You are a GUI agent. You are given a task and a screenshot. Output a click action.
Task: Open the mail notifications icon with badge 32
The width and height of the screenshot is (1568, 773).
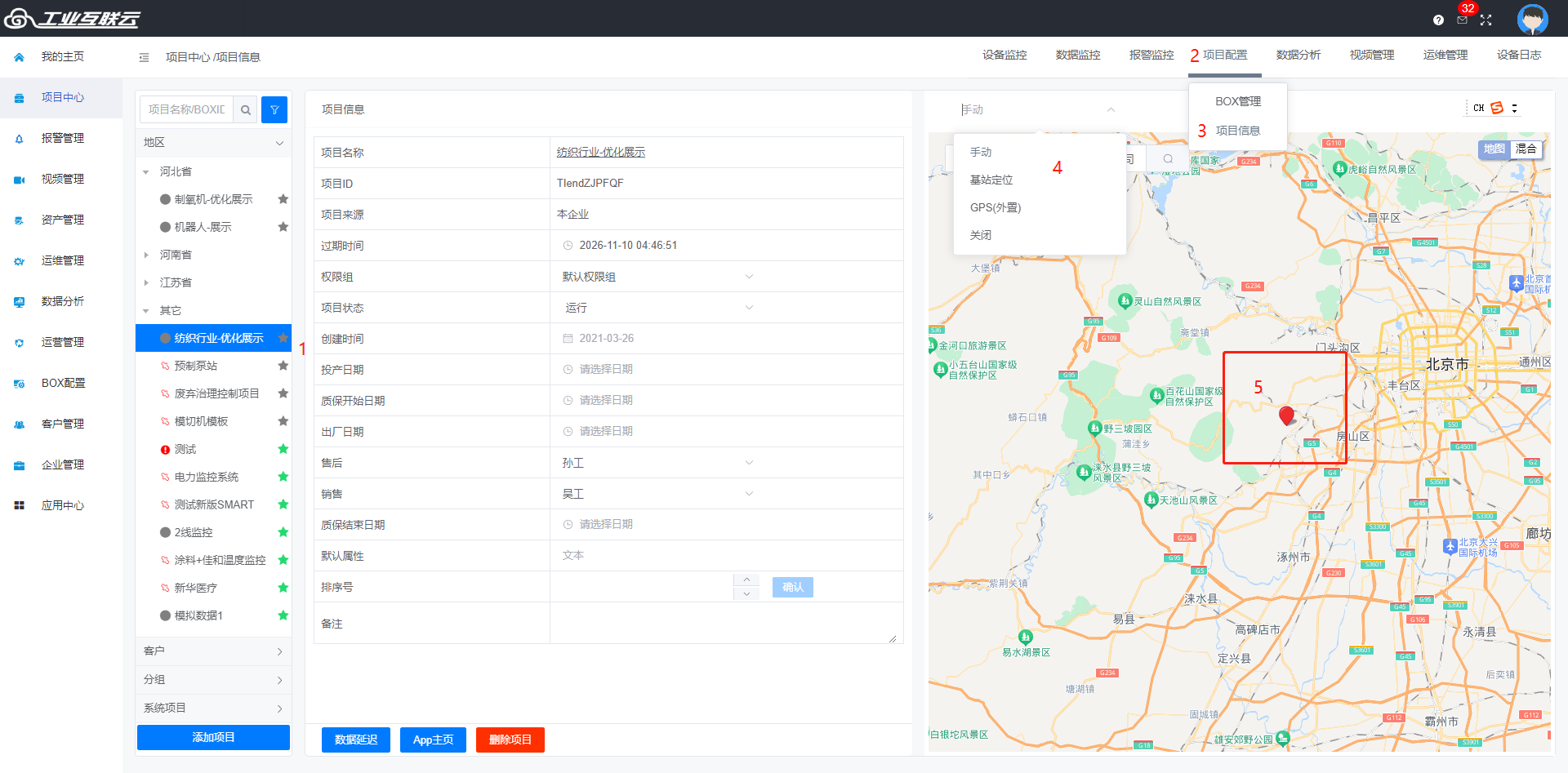pyautogui.click(x=1462, y=20)
